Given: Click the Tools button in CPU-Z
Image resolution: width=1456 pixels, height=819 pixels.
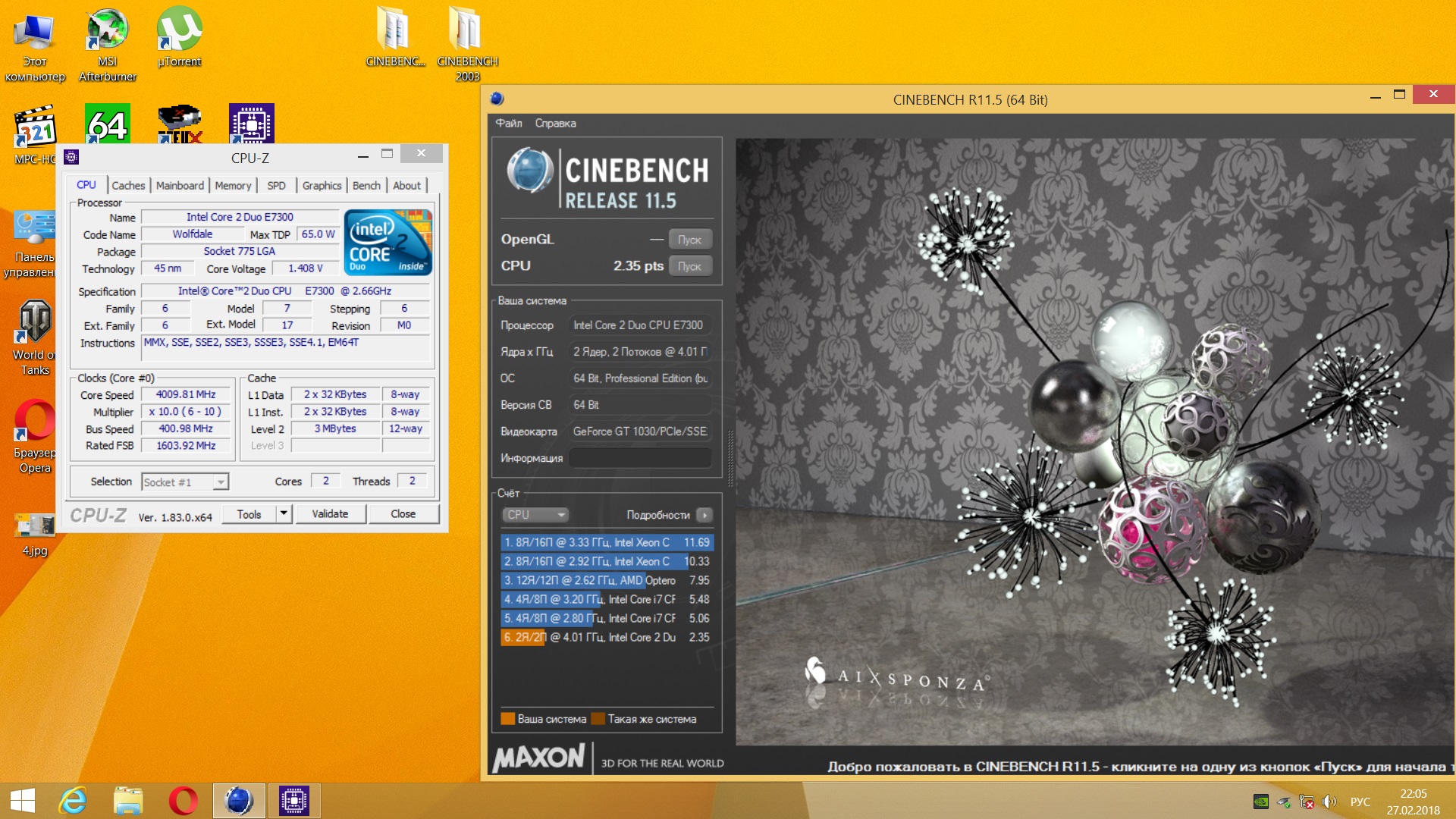Looking at the screenshot, I should [249, 513].
